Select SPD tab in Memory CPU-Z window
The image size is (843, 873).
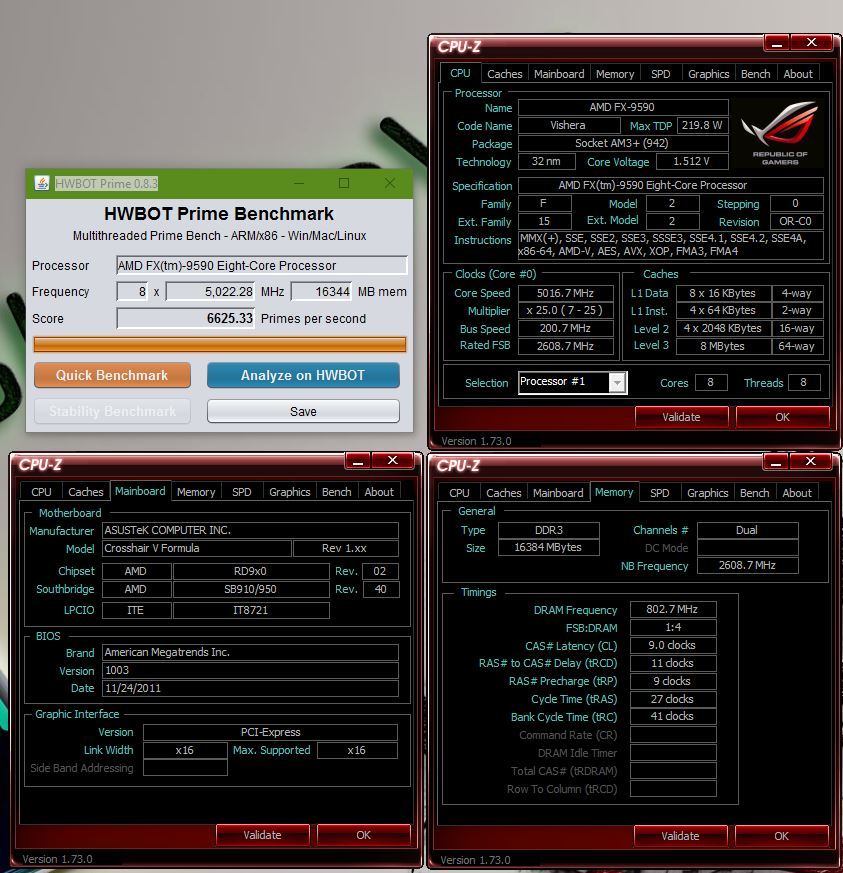tap(660, 493)
